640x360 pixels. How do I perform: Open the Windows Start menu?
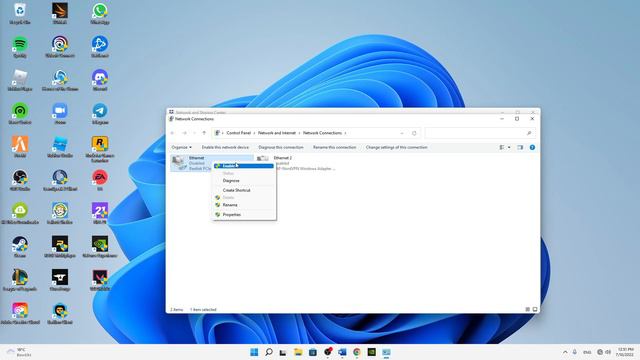254,352
